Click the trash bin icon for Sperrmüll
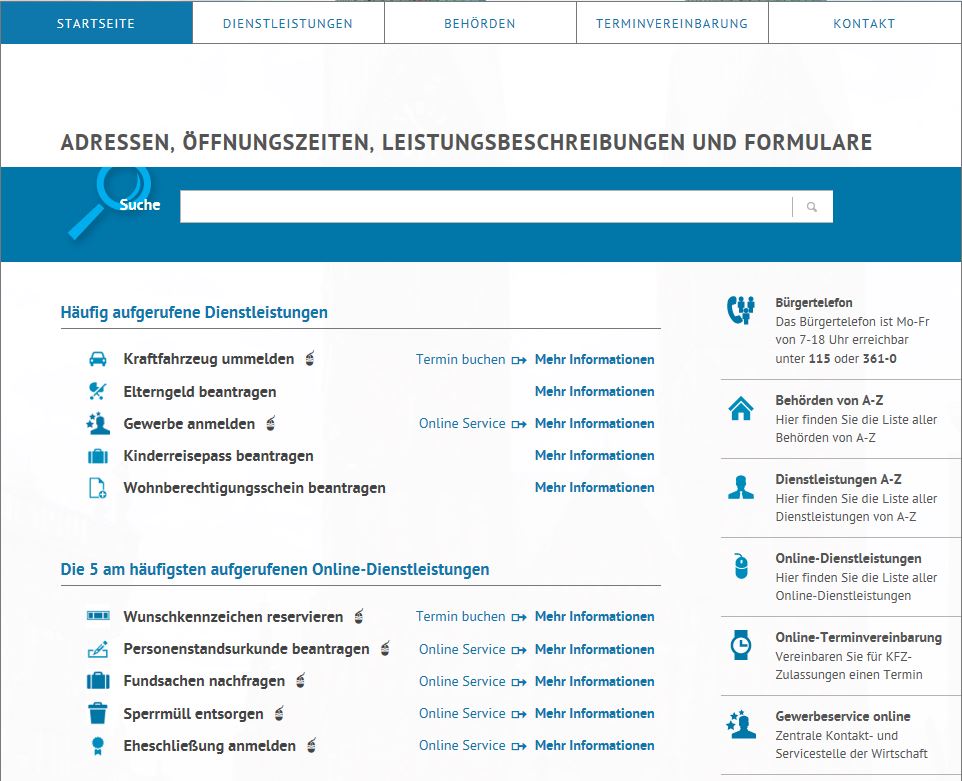 (x=97, y=714)
